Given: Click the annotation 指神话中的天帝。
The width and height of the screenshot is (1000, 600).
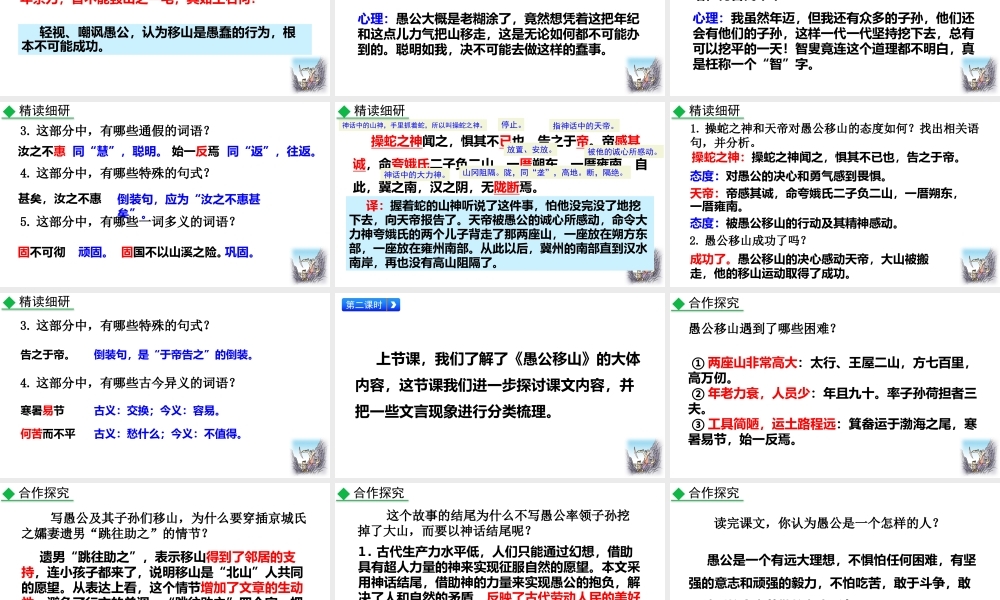Looking at the screenshot, I should [x=584, y=126].
